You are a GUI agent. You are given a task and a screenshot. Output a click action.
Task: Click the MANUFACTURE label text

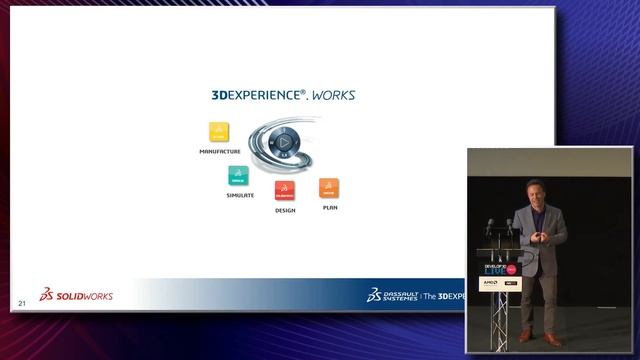click(x=220, y=151)
